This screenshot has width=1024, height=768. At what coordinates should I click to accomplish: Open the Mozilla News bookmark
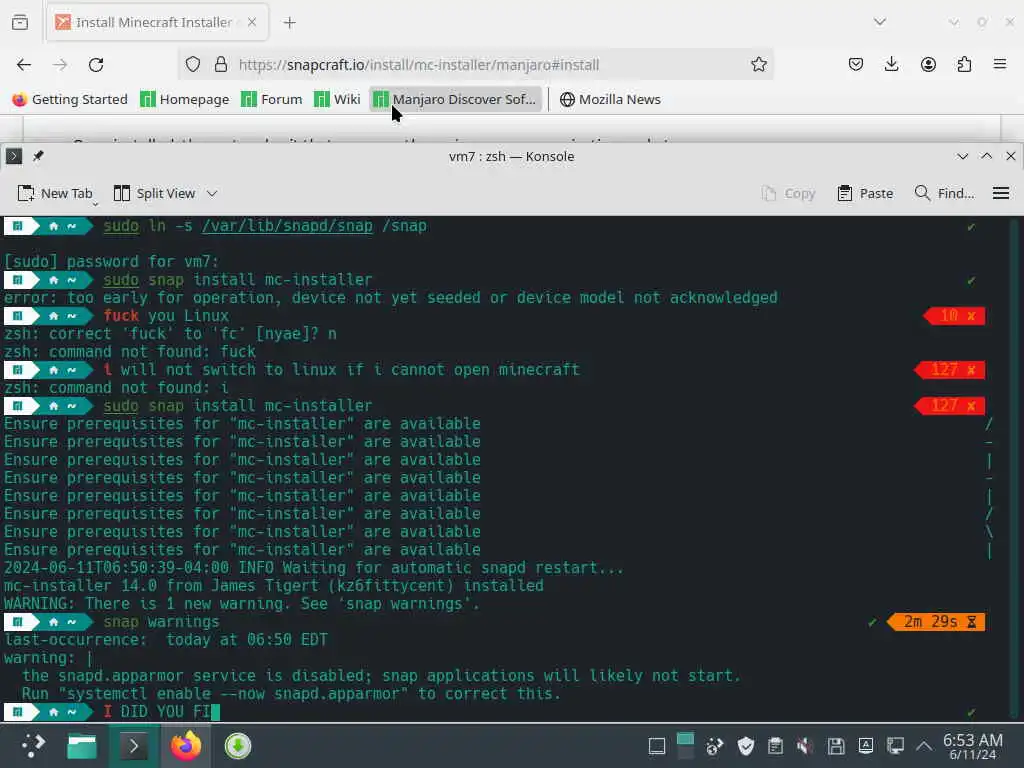(x=610, y=99)
